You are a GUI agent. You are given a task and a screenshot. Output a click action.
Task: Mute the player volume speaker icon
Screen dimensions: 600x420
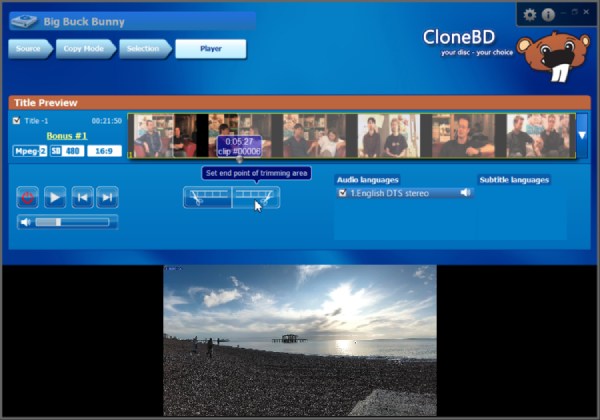[25, 222]
